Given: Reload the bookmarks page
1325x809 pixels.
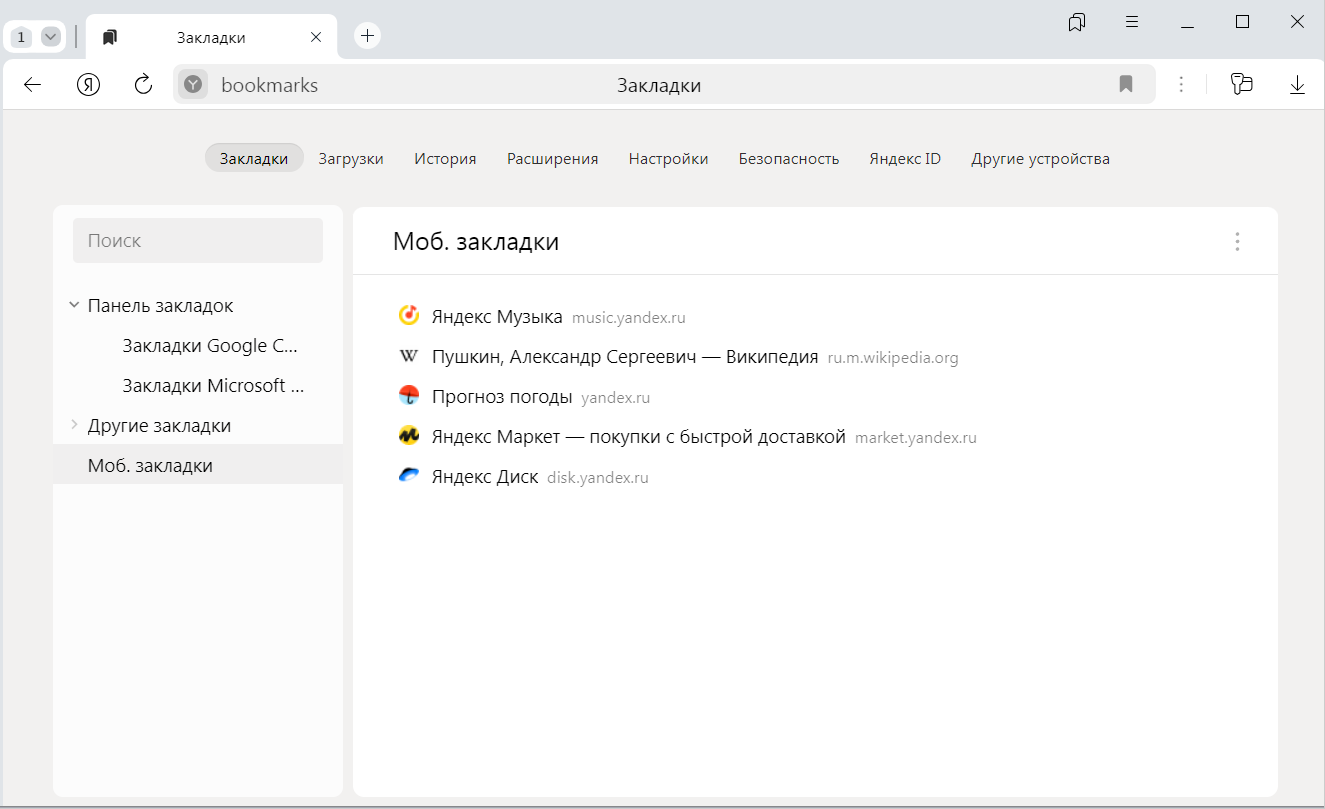Looking at the screenshot, I should tap(143, 85).
